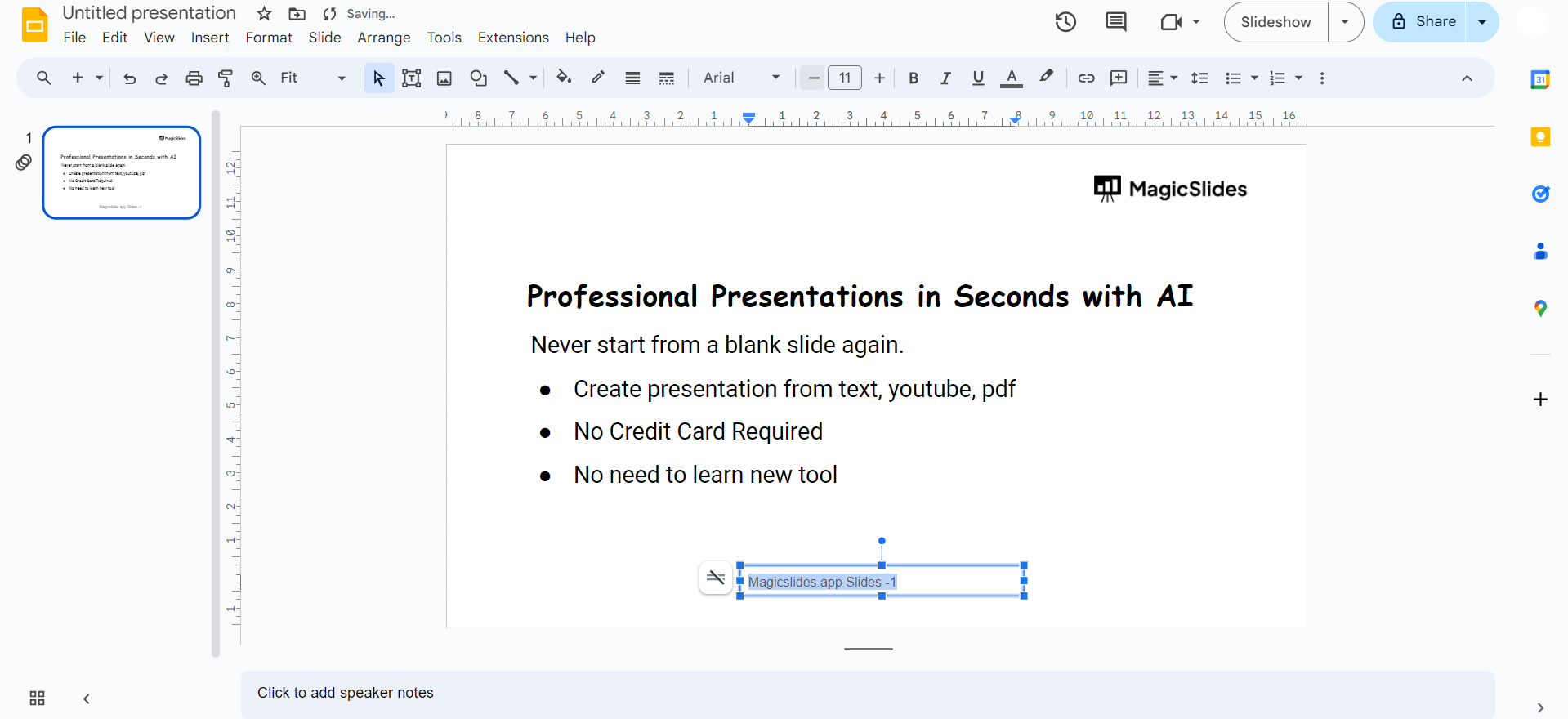Click the paint format roller icon
Viewport: 1568px width, 719px height.
(226, 78)
